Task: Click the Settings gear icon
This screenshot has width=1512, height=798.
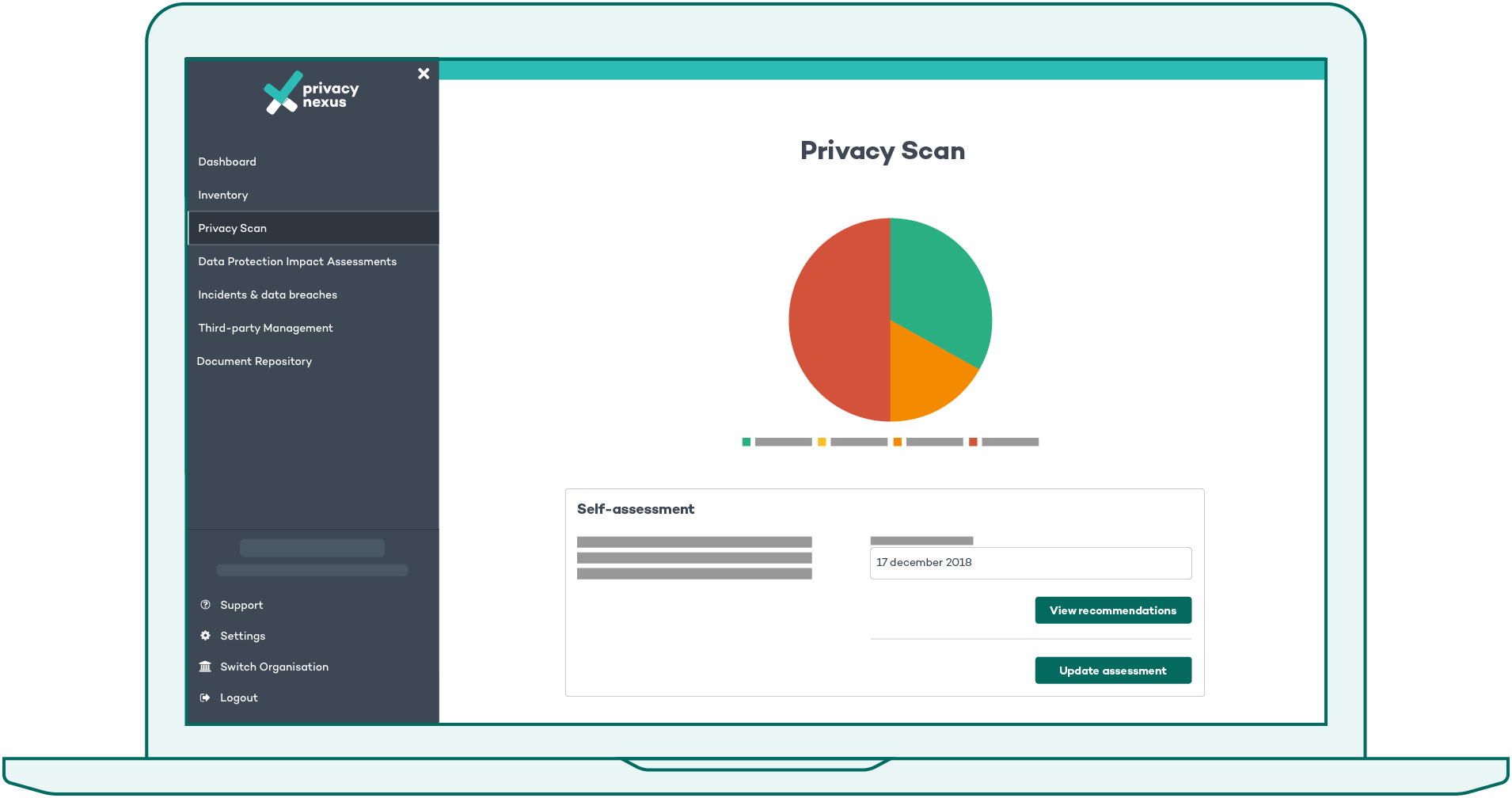Action: coord(205,636)
